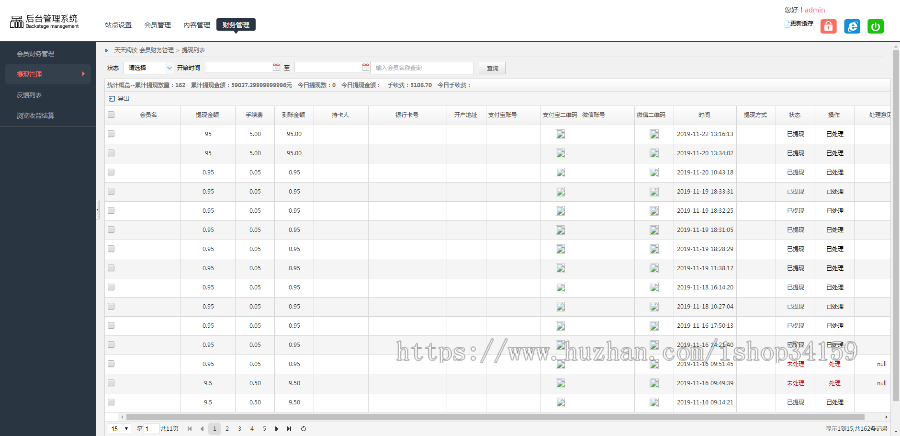Open WeChat QR image in 16:14:20 row
The width and height of the screenshot is (900, 436).
(654, 287)
